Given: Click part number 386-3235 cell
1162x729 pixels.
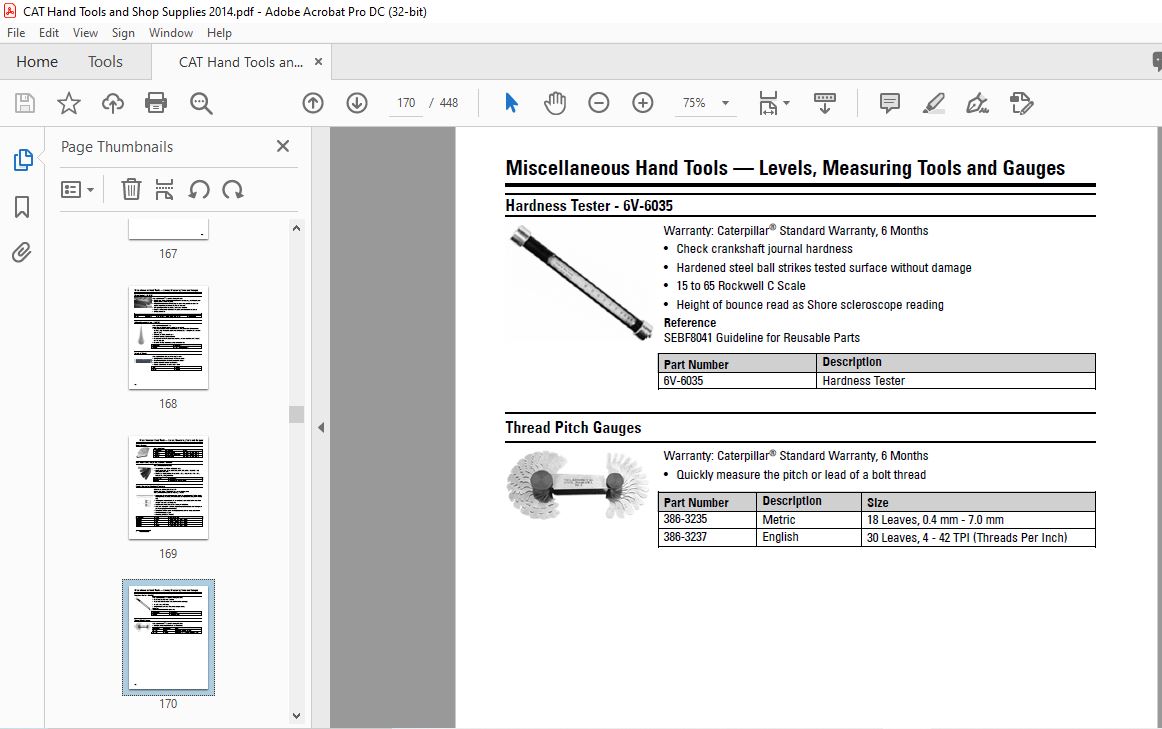Looking at the screenshot, I should pos(708,519).
